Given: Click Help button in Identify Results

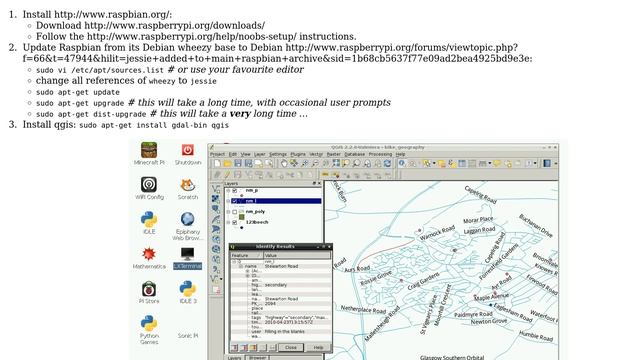Looking at the screenshot, I should (x=318, y=347).
